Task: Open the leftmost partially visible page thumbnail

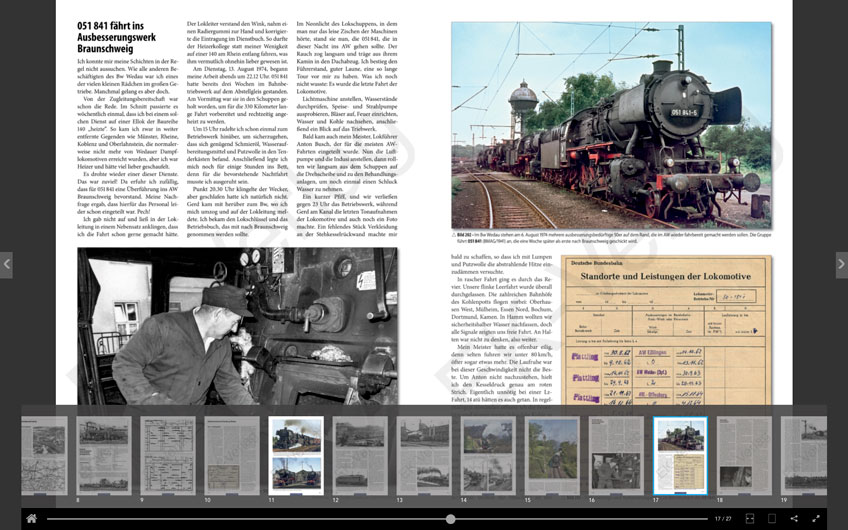Action: click(x=44, y=455)
